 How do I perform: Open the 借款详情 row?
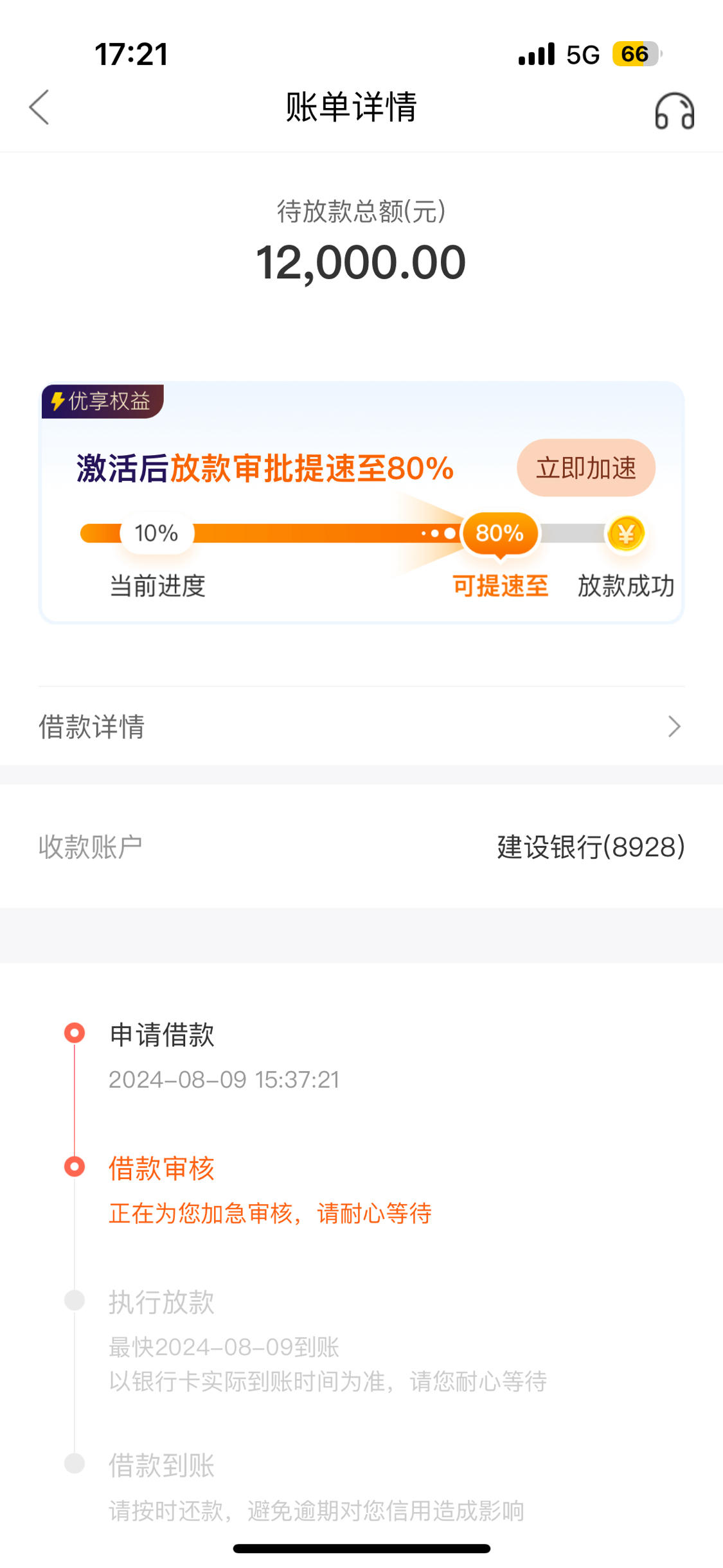tap(361, 726)
